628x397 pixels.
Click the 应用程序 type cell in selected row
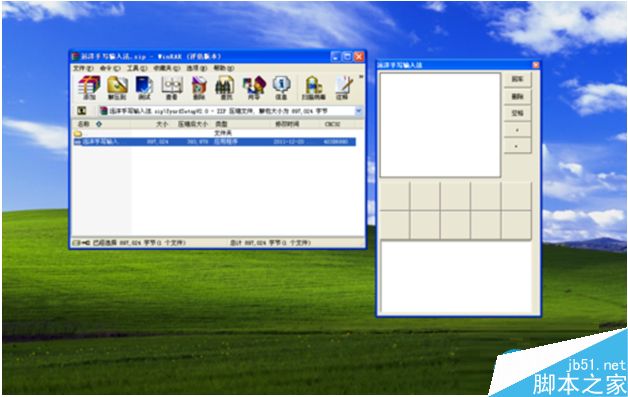(226, 142)
